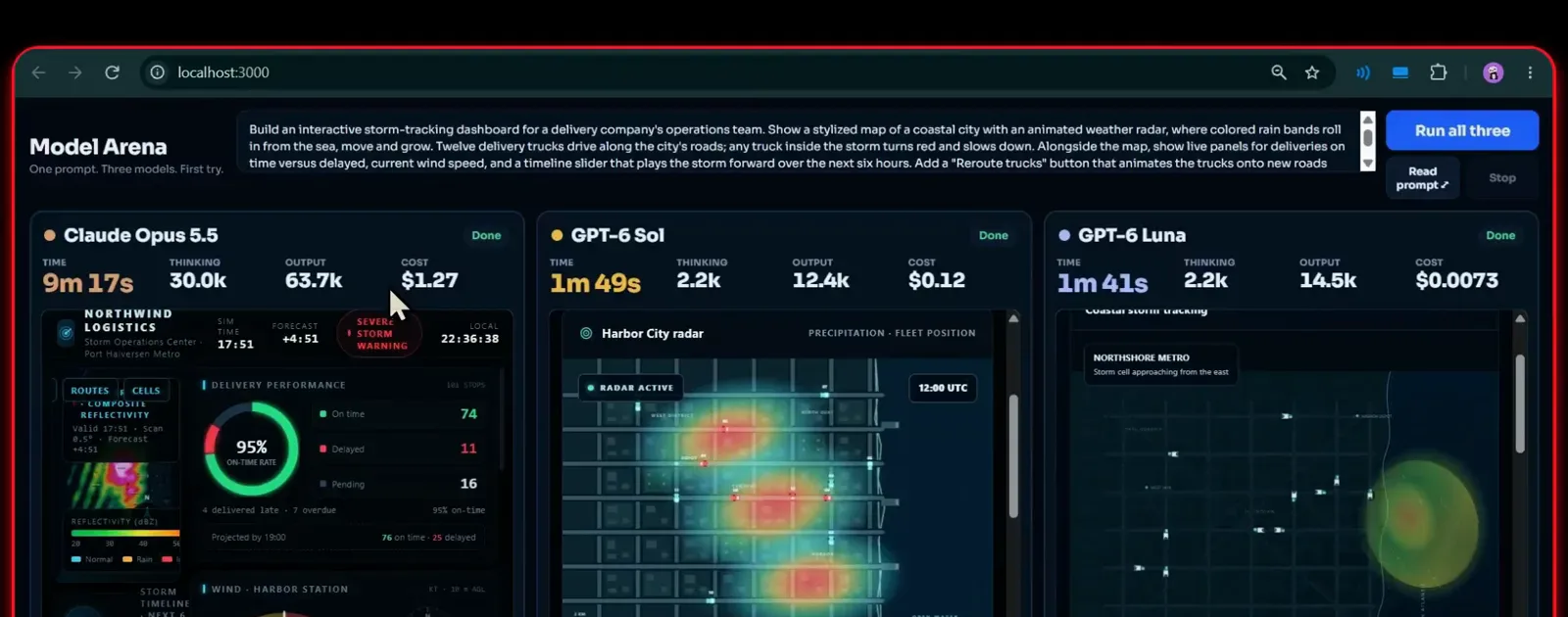Reload the page with the refresh icon
The image size is (1568, 617).
click(113, 72)
